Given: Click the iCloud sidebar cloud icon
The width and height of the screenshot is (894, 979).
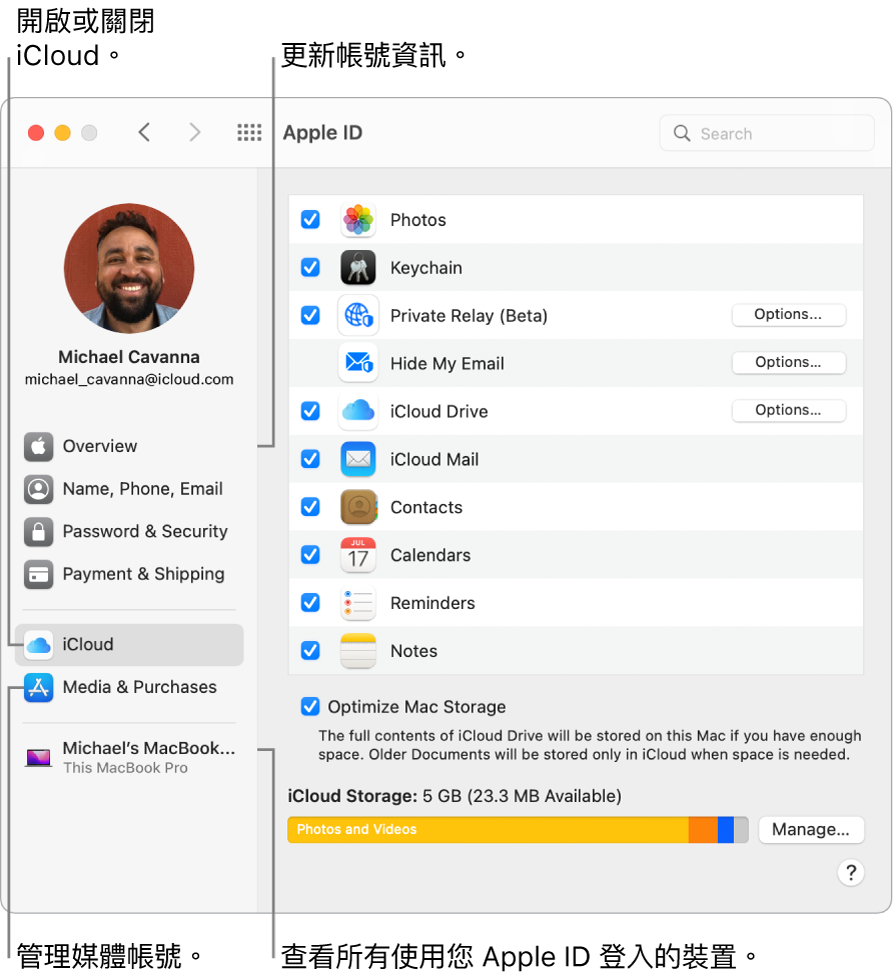Looking at the screenshot, I should click(39, 644).
